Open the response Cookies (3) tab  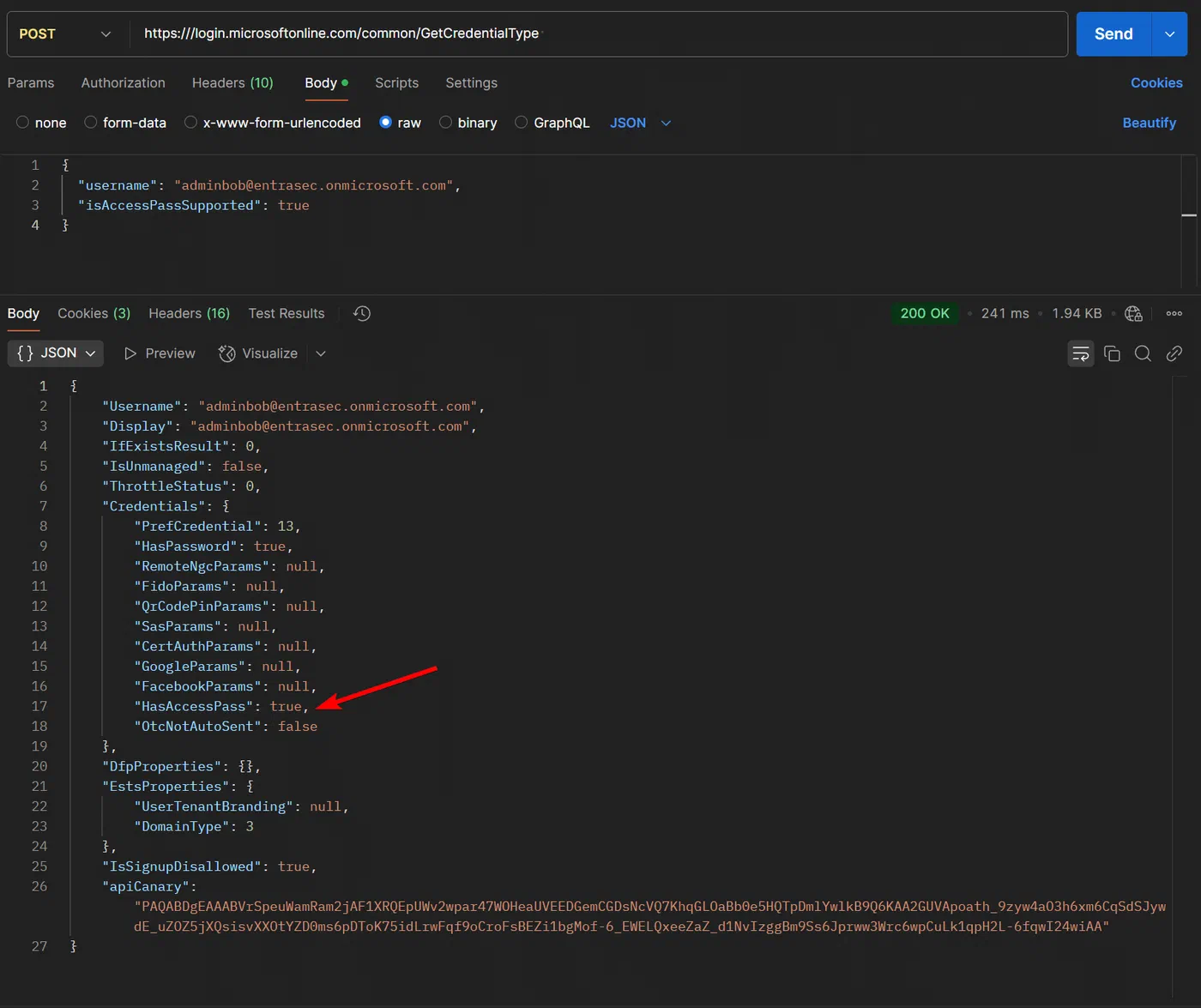94,313
